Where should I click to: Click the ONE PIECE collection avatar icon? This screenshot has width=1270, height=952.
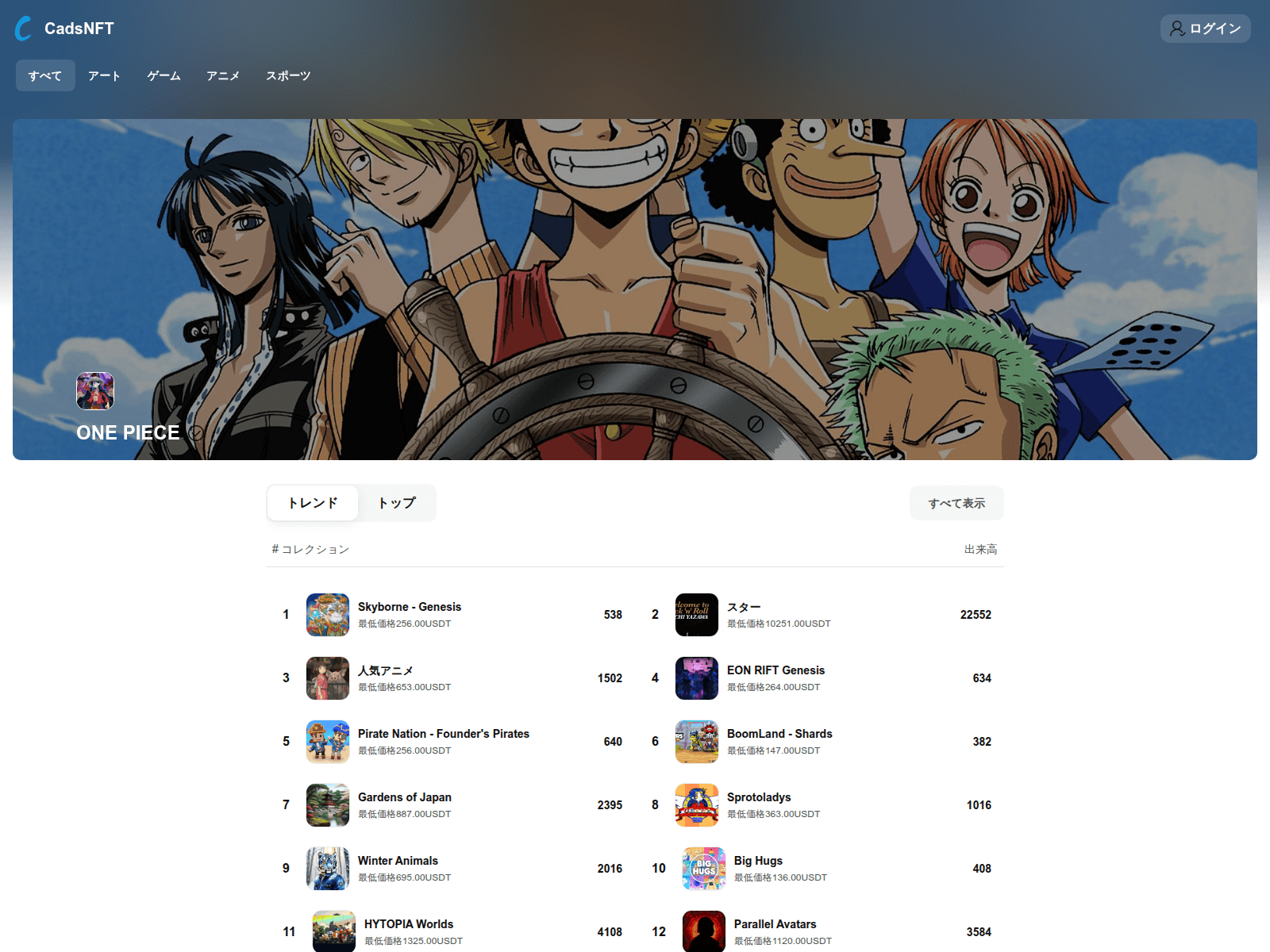(94, 391)
